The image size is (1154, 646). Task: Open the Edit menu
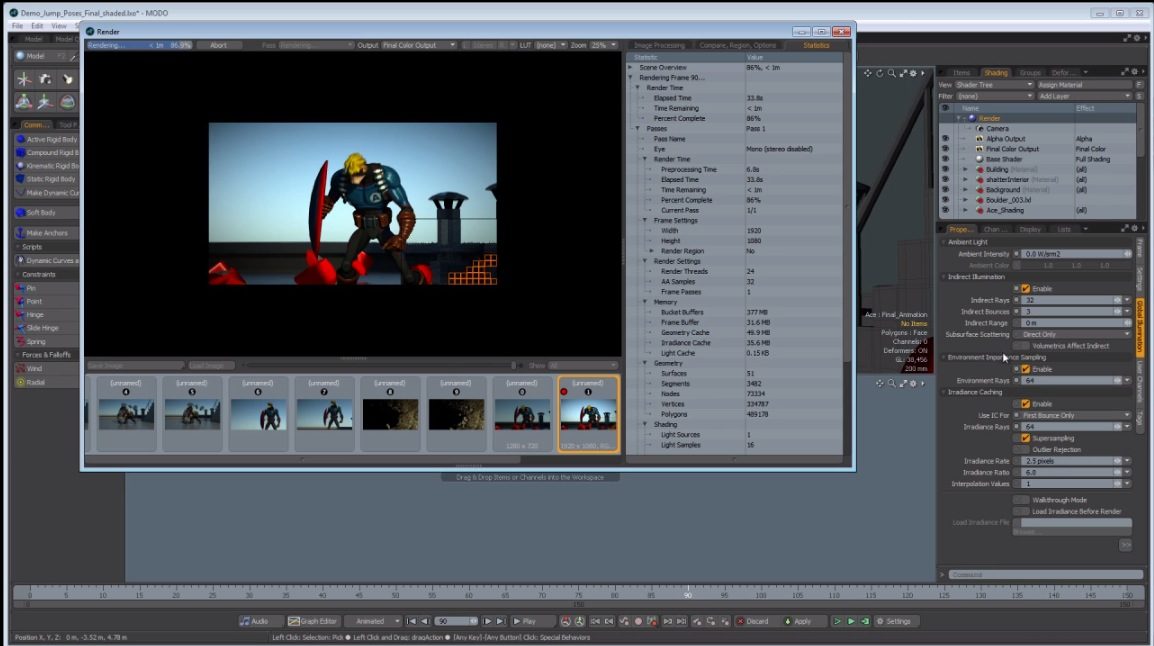(x=37, y=26)
